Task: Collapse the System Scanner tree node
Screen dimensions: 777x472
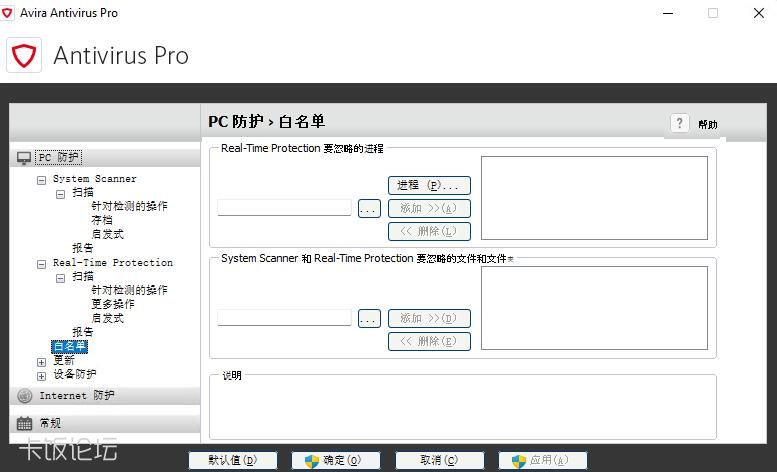Action: (42, 180)
